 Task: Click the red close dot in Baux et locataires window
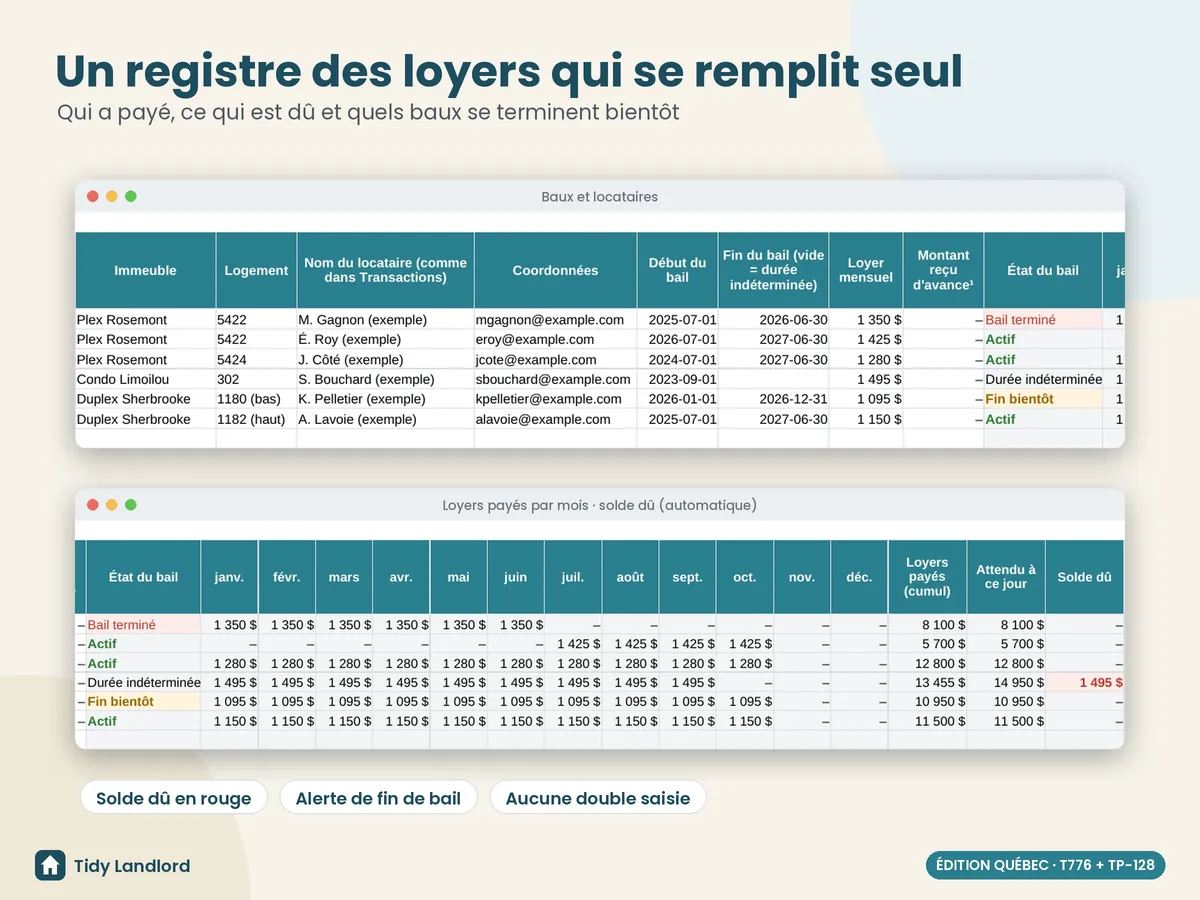coord(93,197)
